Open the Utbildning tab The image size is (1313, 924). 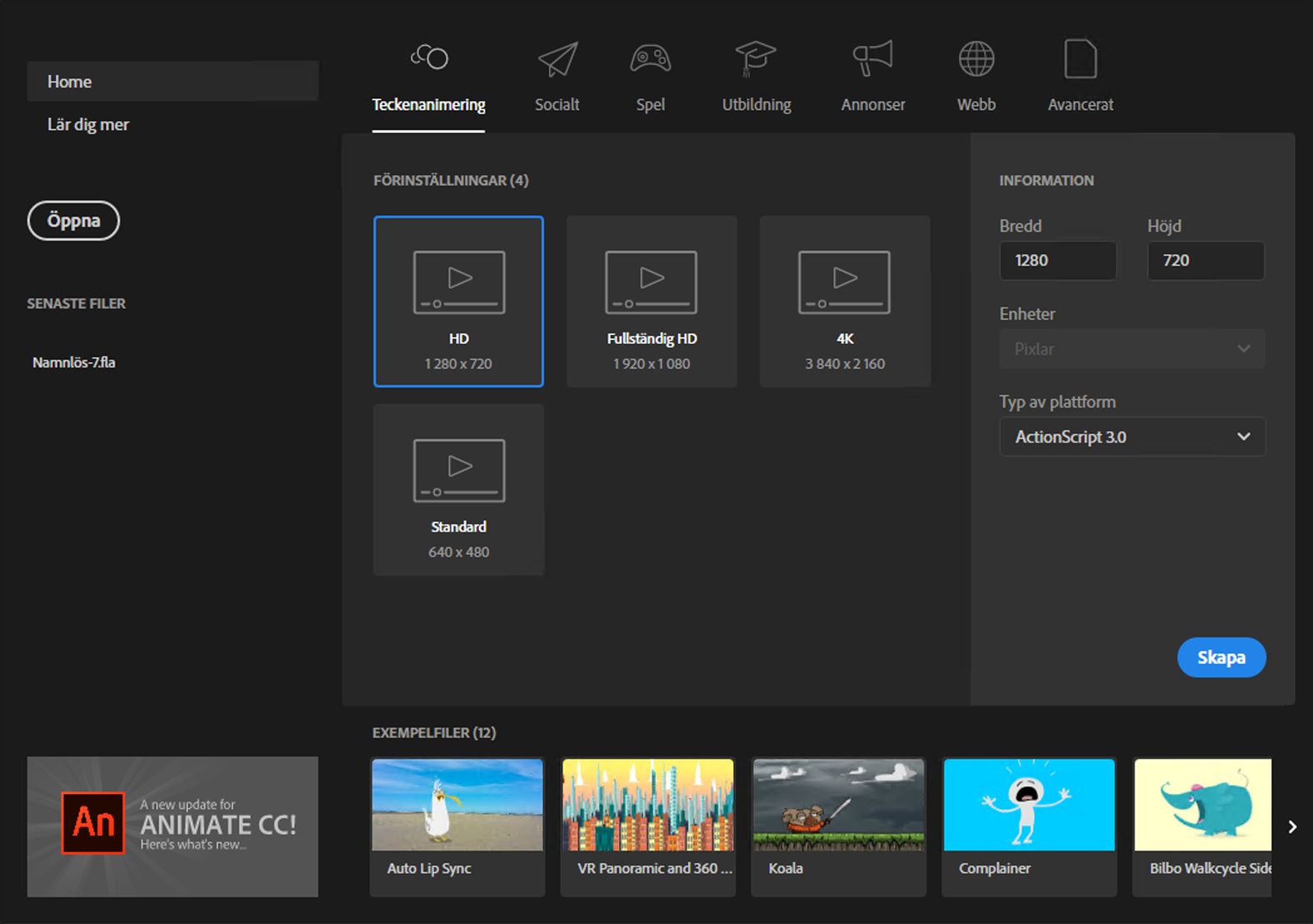(756, 104)
